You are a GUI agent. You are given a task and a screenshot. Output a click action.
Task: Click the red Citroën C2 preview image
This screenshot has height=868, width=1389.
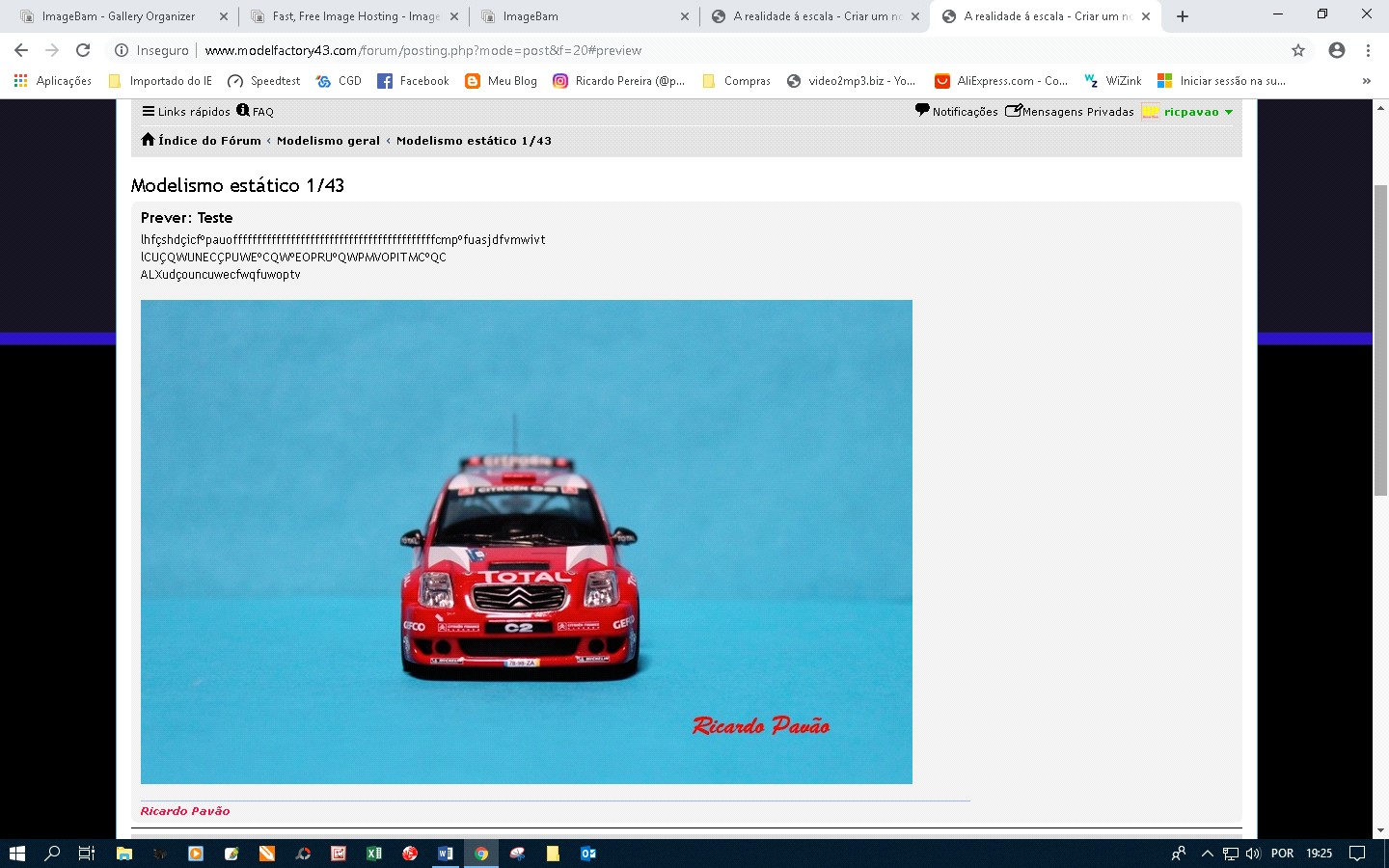pos(527,542)
